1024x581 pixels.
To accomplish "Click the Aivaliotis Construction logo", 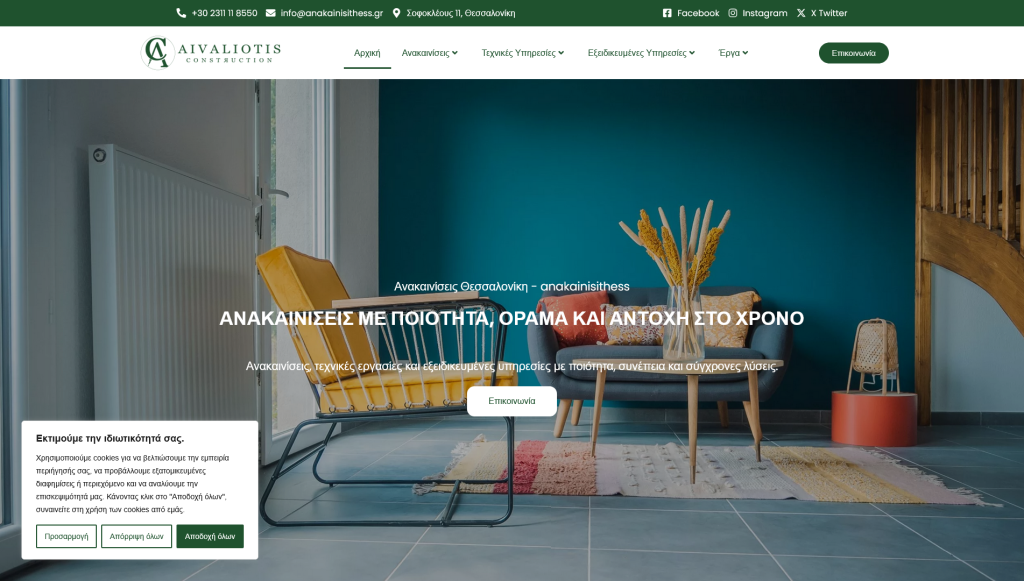I will tap(211, 52).
